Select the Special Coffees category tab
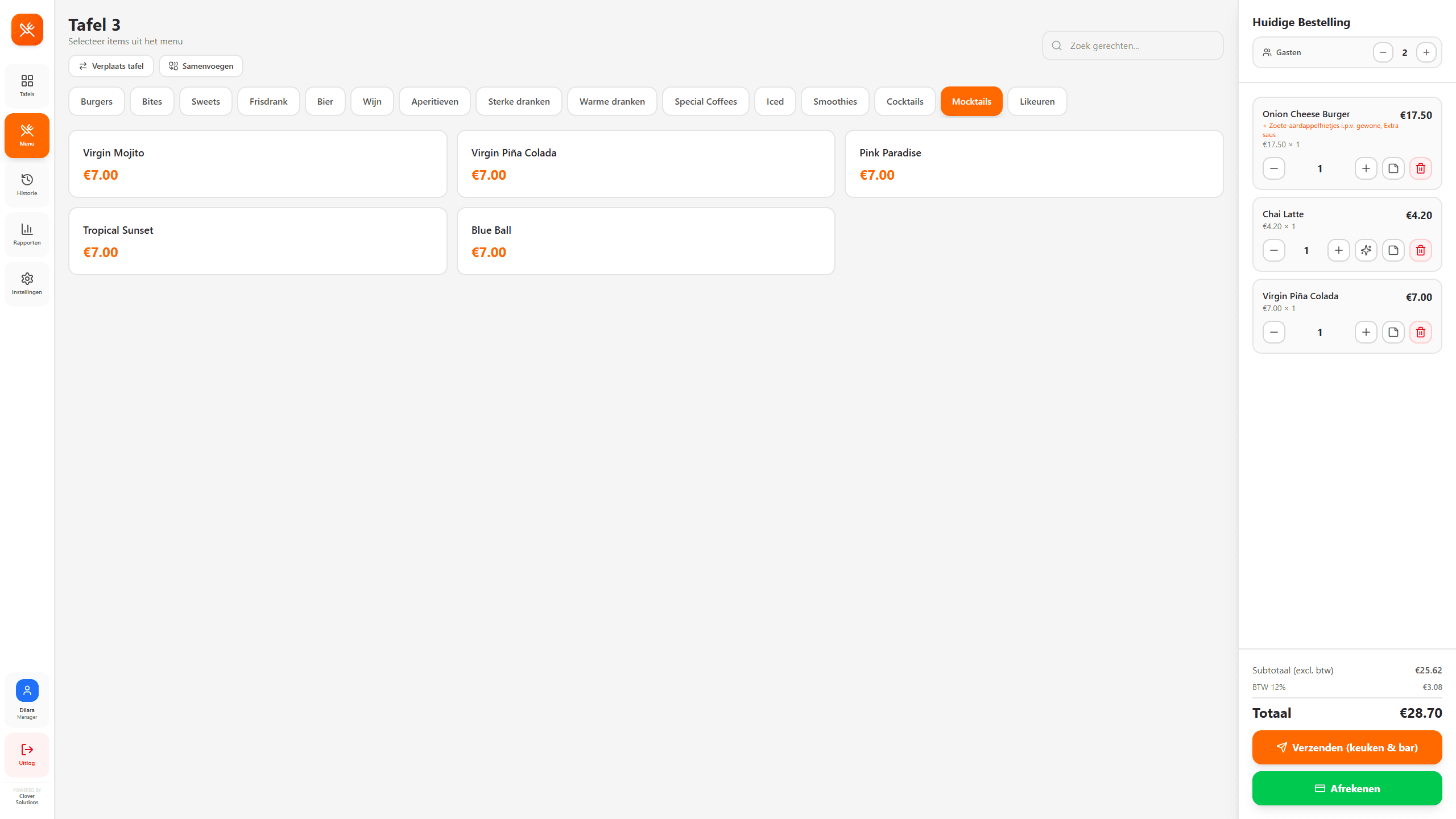The width and height of the screenshot is (1456, 819). (705, 101)
